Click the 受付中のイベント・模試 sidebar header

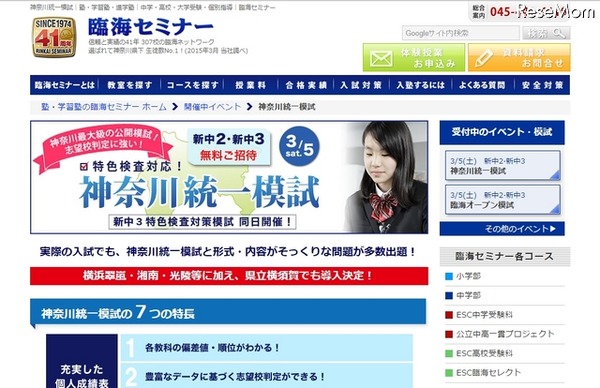(x=502, y=132)
